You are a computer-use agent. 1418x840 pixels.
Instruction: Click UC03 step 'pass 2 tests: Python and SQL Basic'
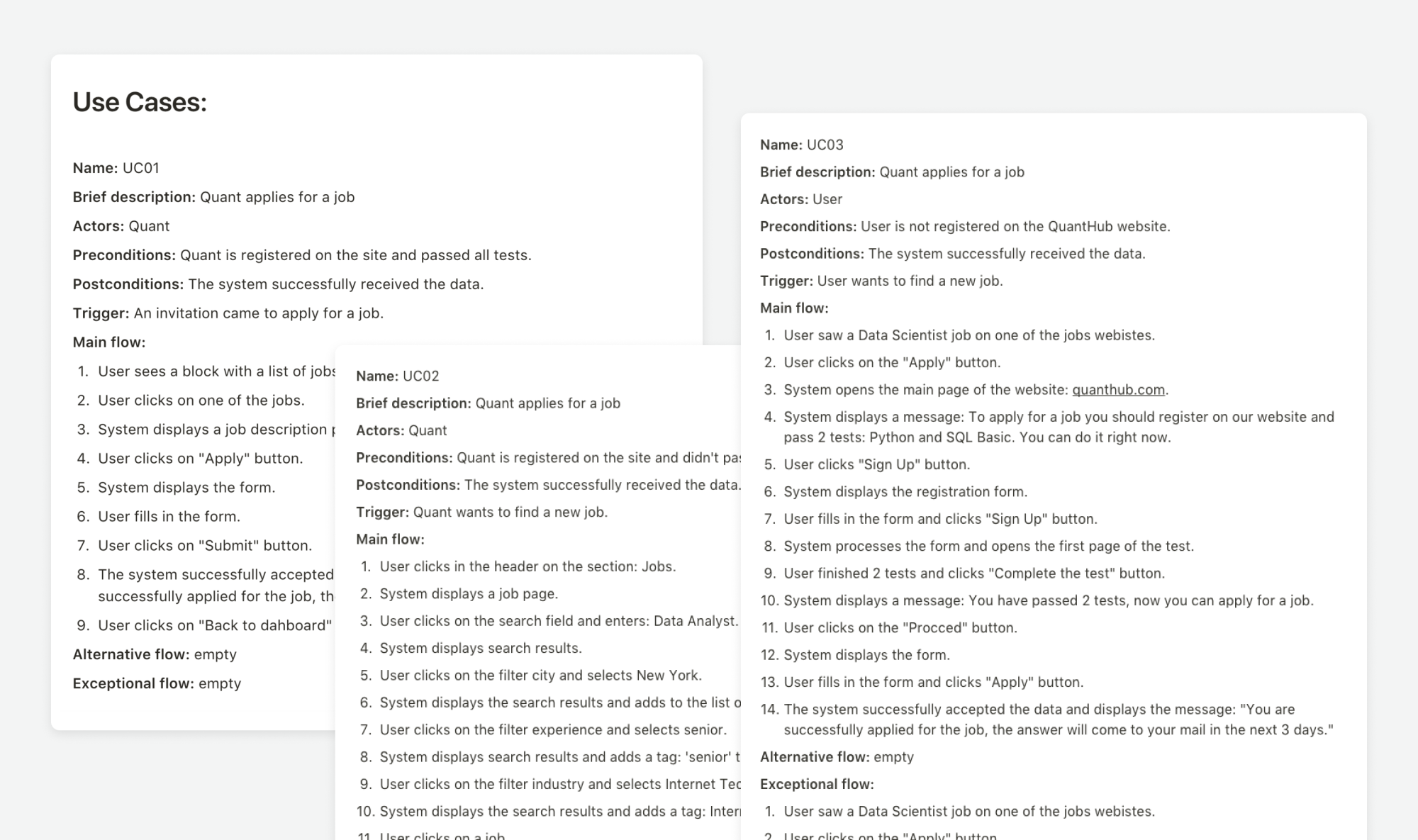1059,427
